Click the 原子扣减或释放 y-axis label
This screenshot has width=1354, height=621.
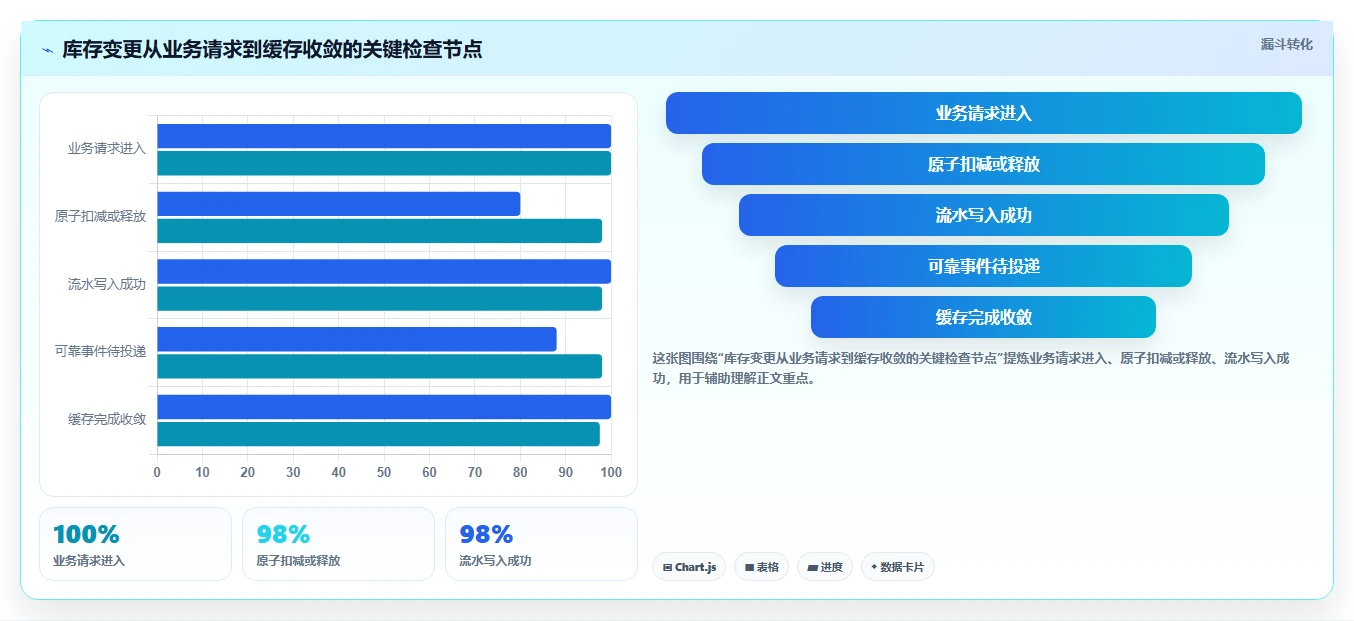pyautogui.click(x=100, y=217)
